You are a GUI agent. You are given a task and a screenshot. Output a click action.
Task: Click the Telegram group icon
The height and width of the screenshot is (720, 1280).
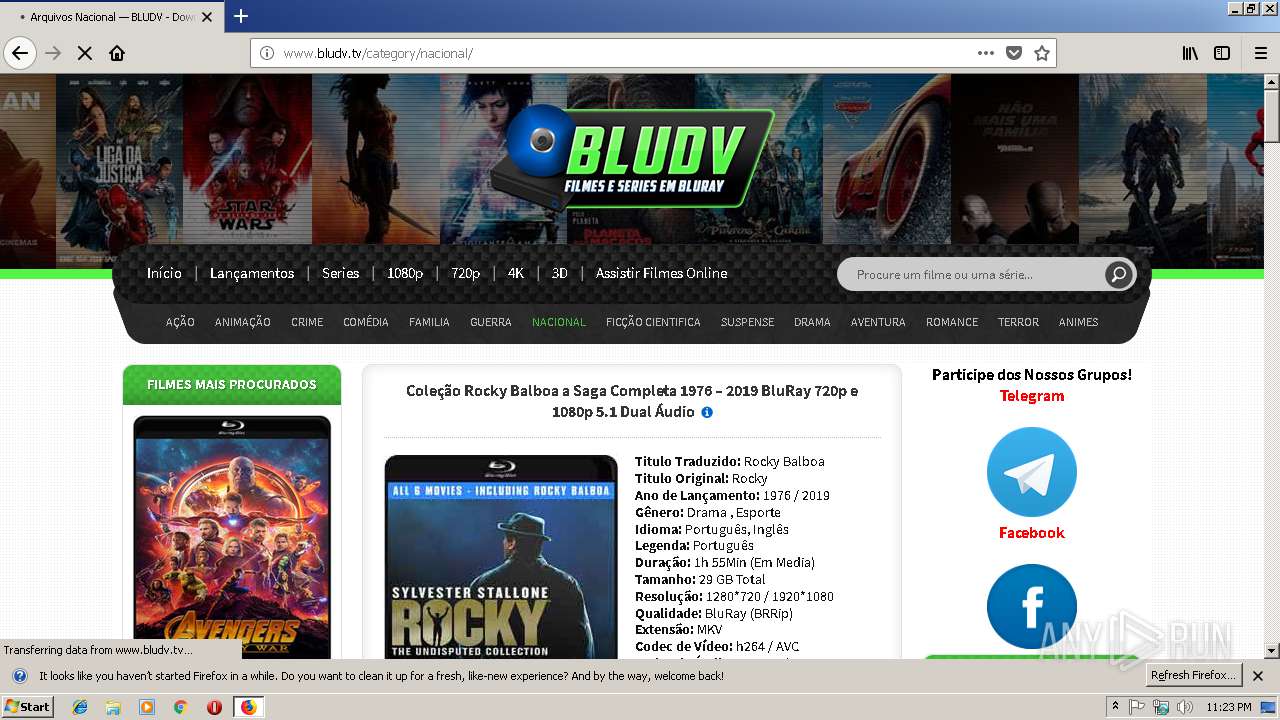click(1031, 472)
